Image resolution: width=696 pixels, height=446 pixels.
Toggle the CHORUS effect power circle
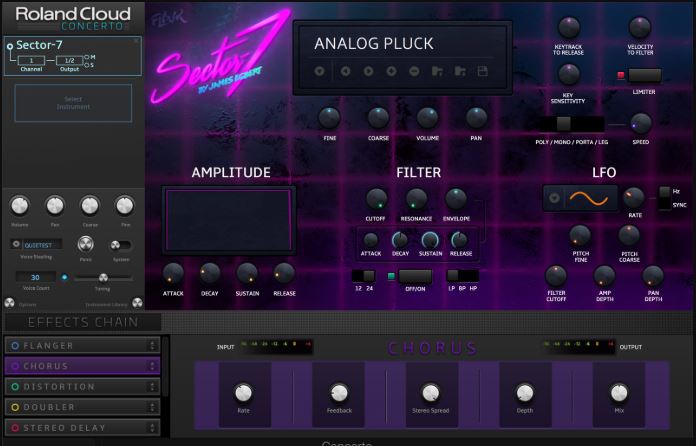pyautogui.click(x=15, y=366)
